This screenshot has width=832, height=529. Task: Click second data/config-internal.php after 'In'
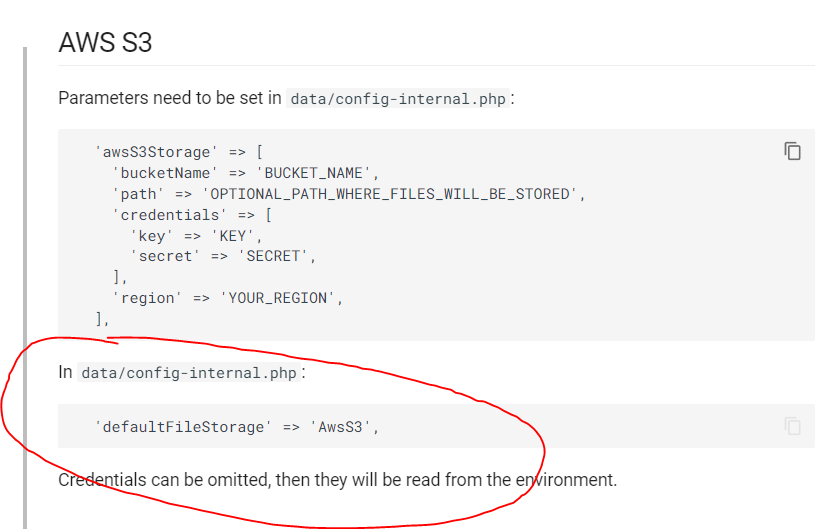pyautogui.click(x=189, y=373)
